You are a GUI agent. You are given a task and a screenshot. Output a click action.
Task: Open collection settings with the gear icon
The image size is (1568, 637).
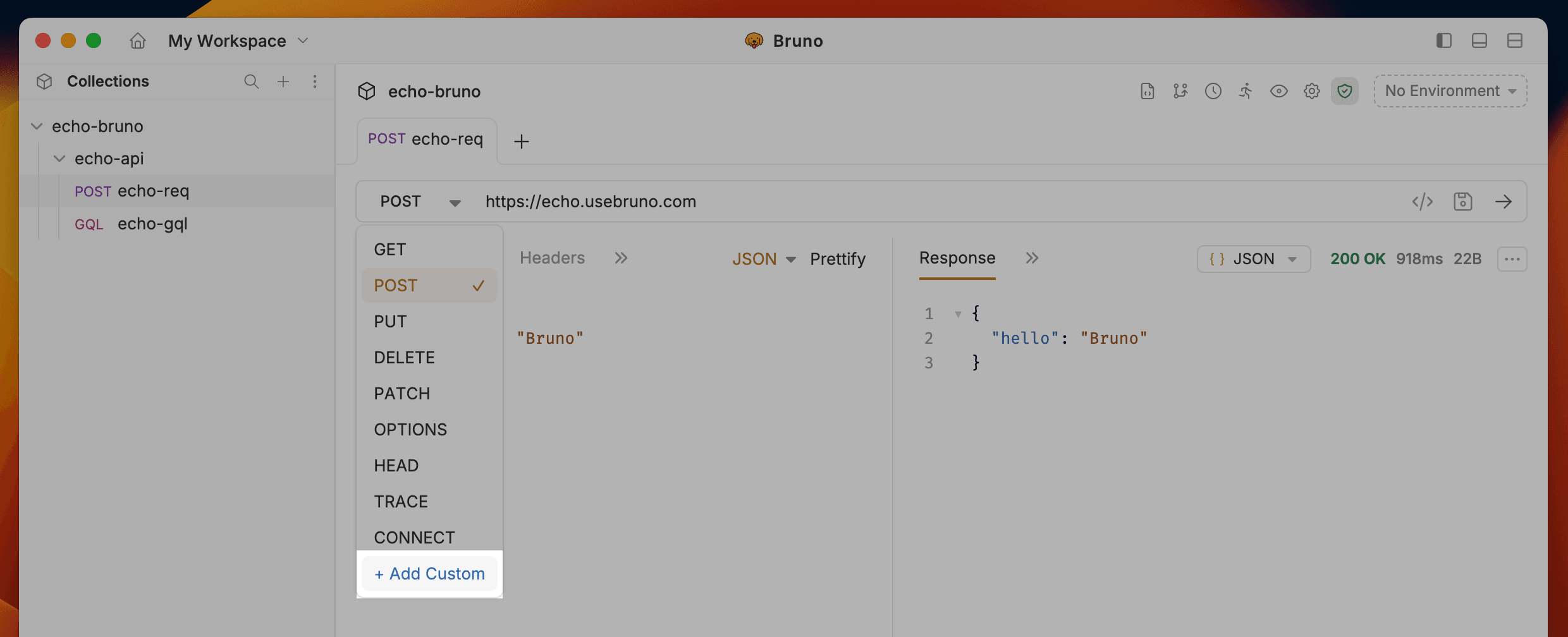[1311, 91]
